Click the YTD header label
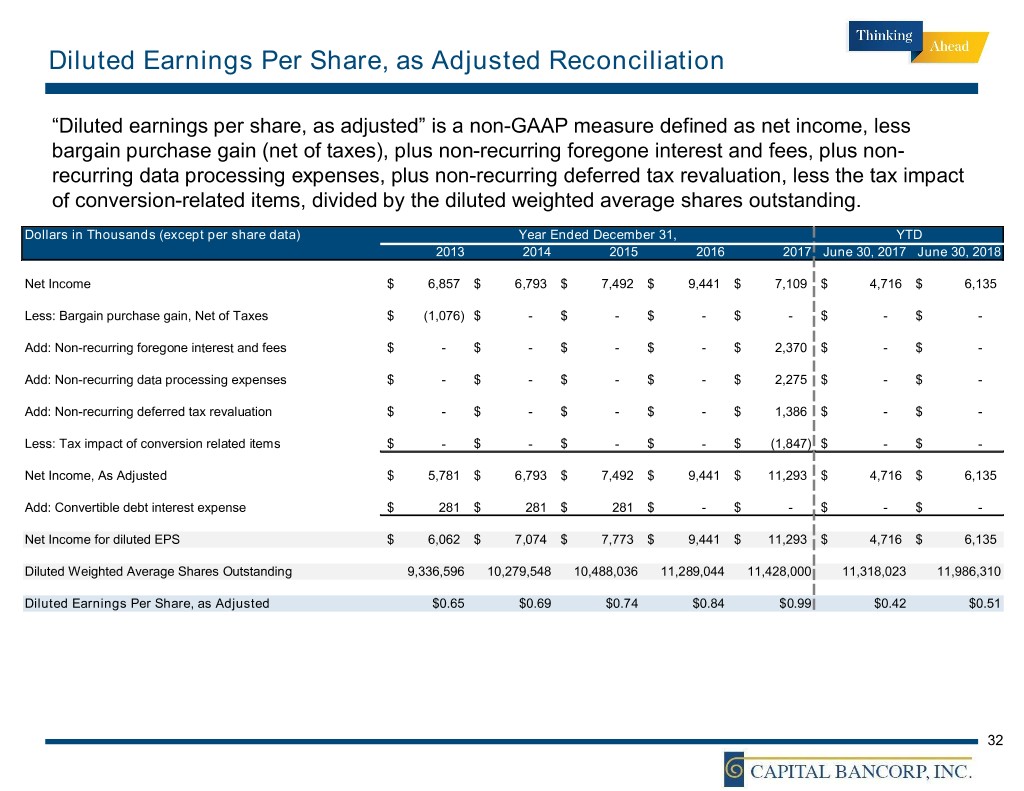Image resolution: width=1024 pixels, height=791 pixels. (x=909, y=235)
